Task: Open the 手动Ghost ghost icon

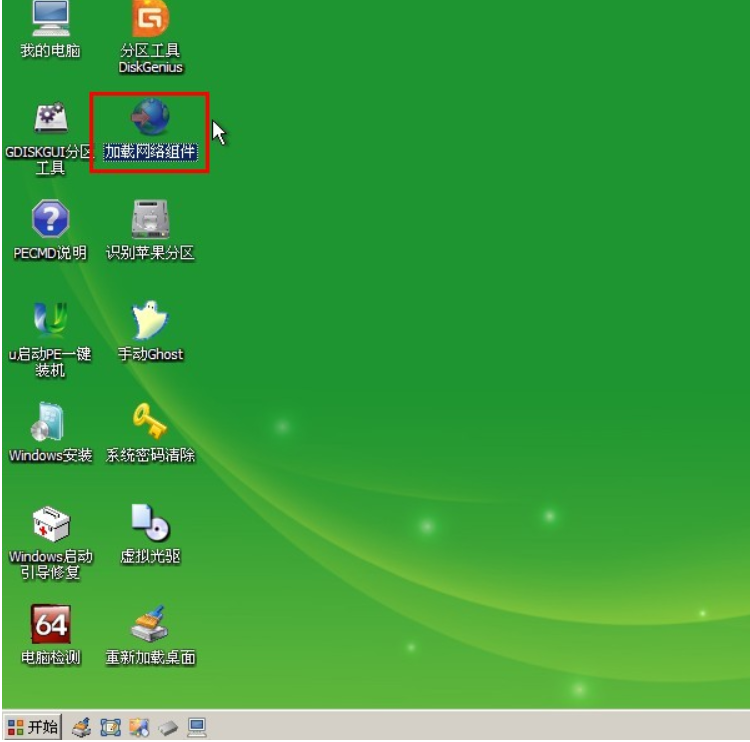Action: (150, 320)
